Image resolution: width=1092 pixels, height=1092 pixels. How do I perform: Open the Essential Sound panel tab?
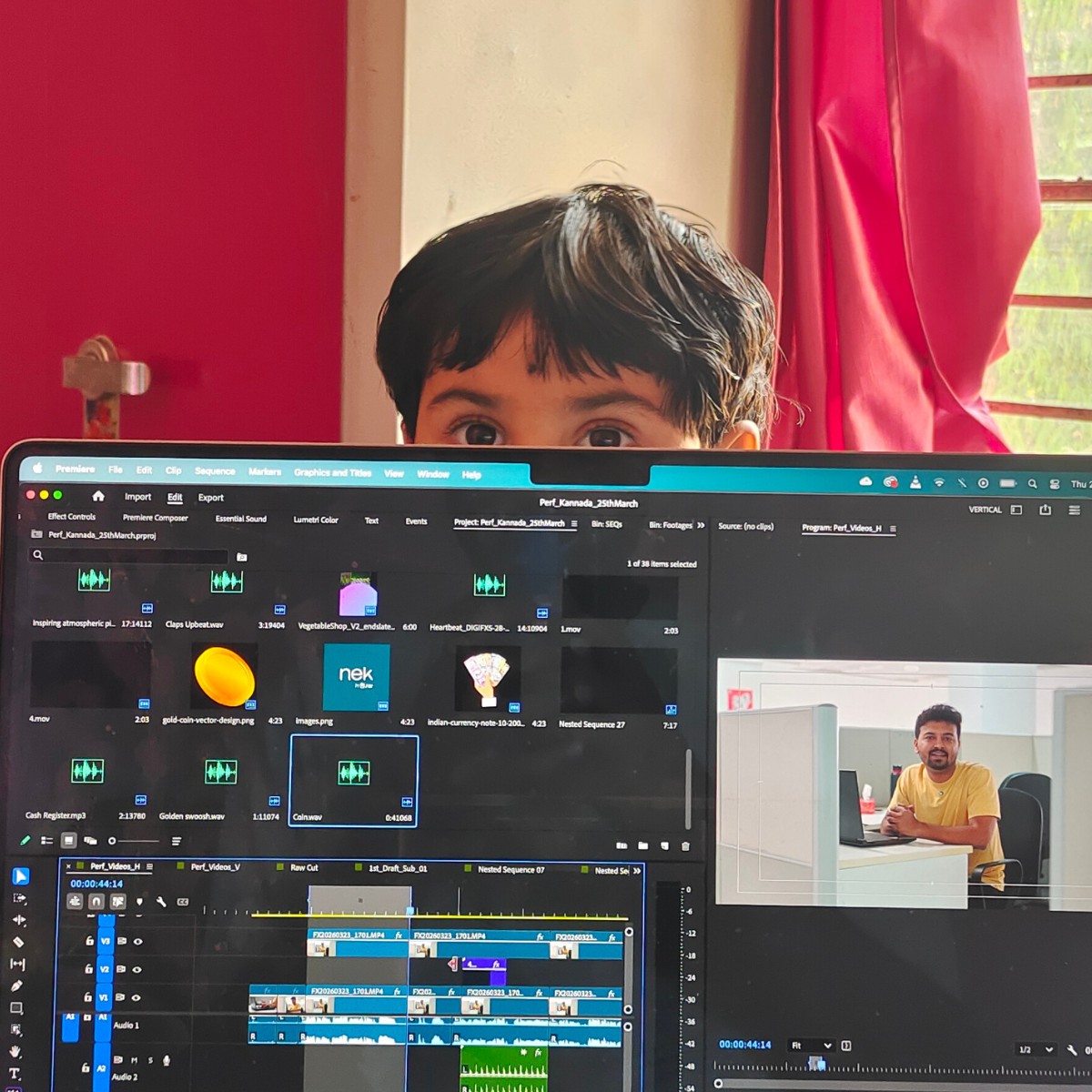click(241, 519)
